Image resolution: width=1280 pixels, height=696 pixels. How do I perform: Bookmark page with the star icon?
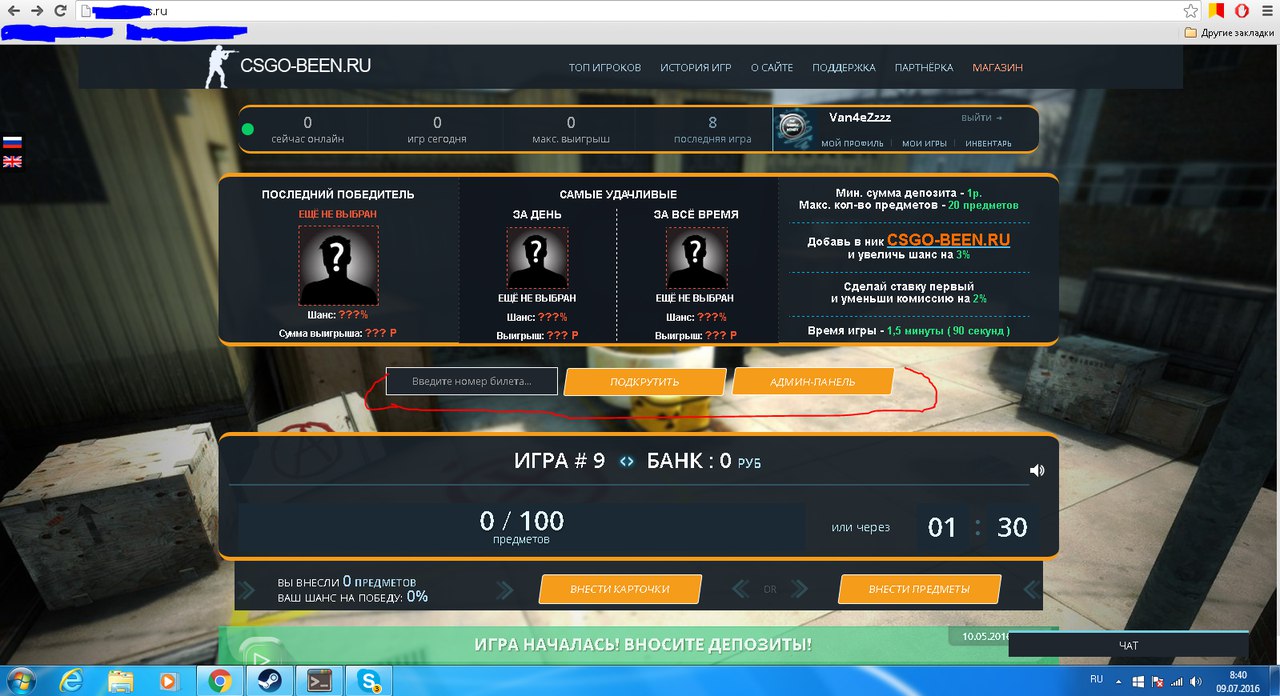click(1190, 11)
